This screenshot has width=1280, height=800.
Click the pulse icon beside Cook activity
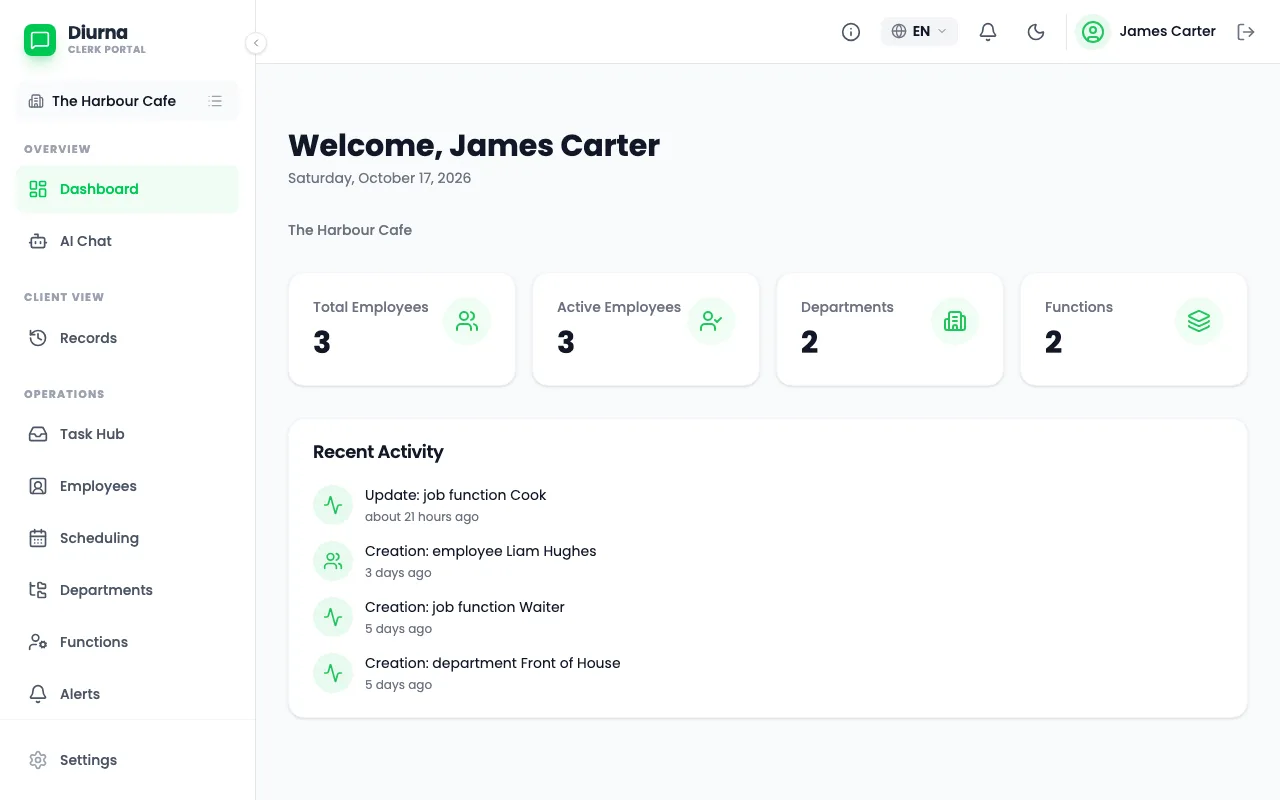(333, 505)
